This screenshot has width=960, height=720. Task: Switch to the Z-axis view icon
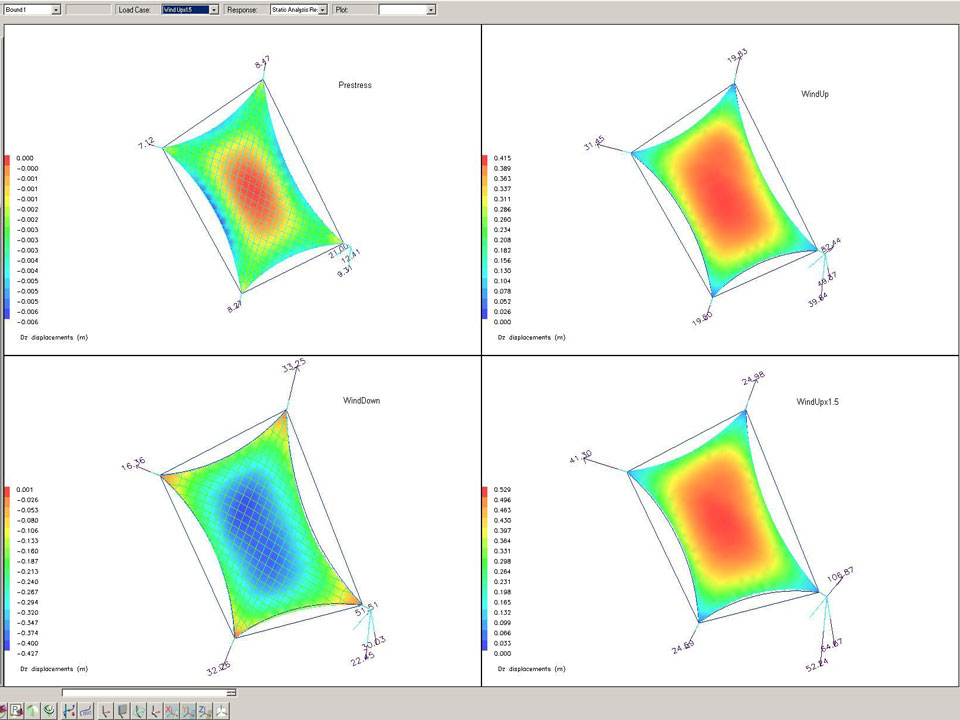pyautogui.click(x=204, y=710)
